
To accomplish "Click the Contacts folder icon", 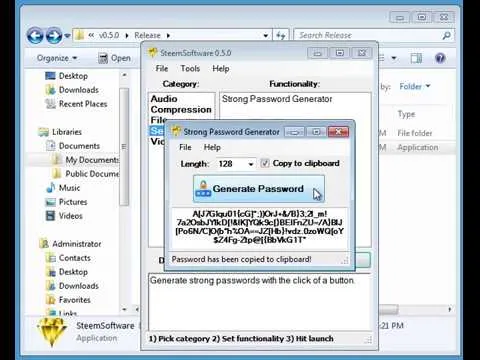I will click(51, 258).
